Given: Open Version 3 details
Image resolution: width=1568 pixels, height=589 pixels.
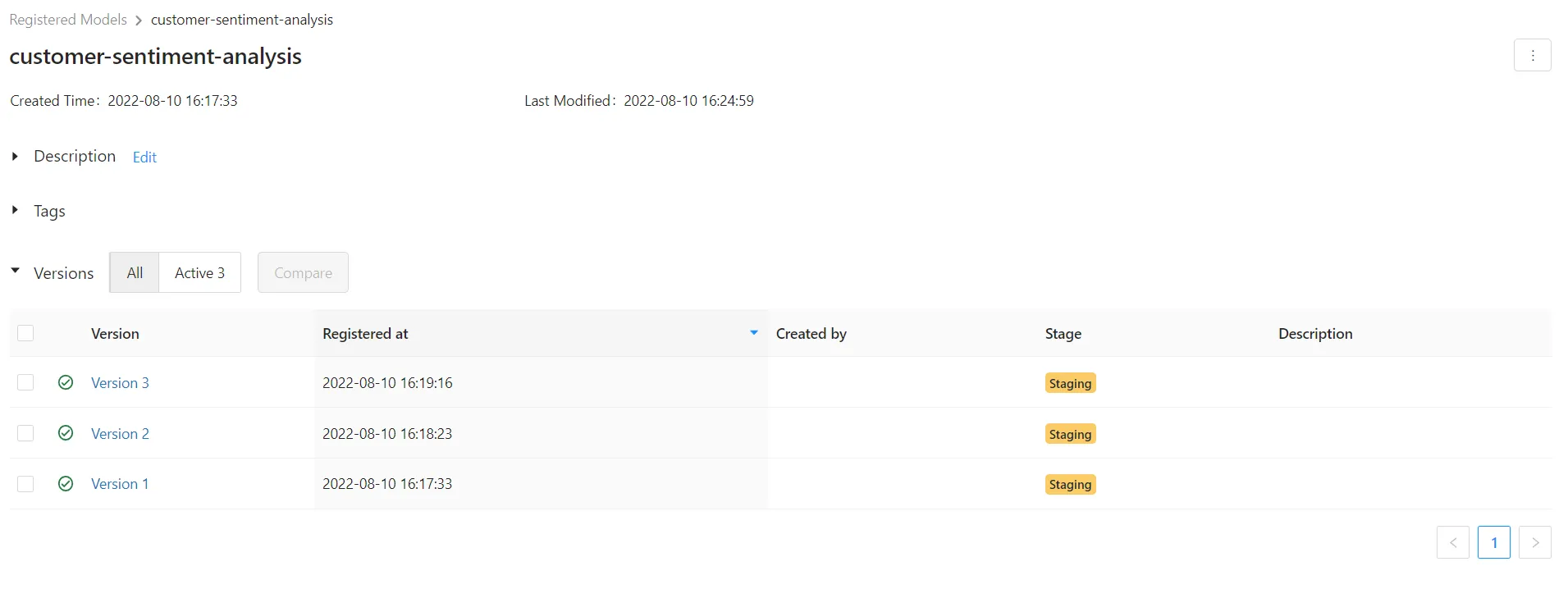Looking at the screenshot, I should [120, 383].
